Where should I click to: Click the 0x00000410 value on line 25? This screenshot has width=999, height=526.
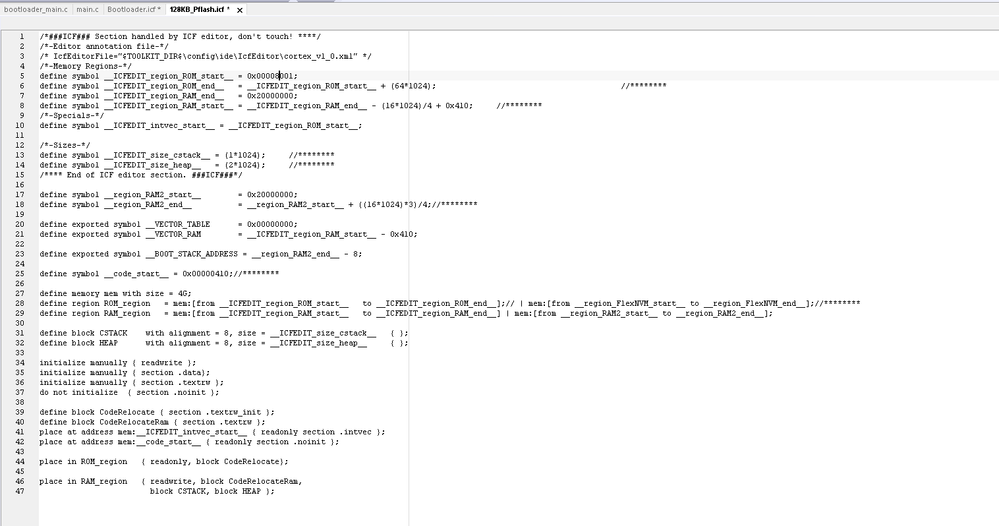click(x=206, y=274)
